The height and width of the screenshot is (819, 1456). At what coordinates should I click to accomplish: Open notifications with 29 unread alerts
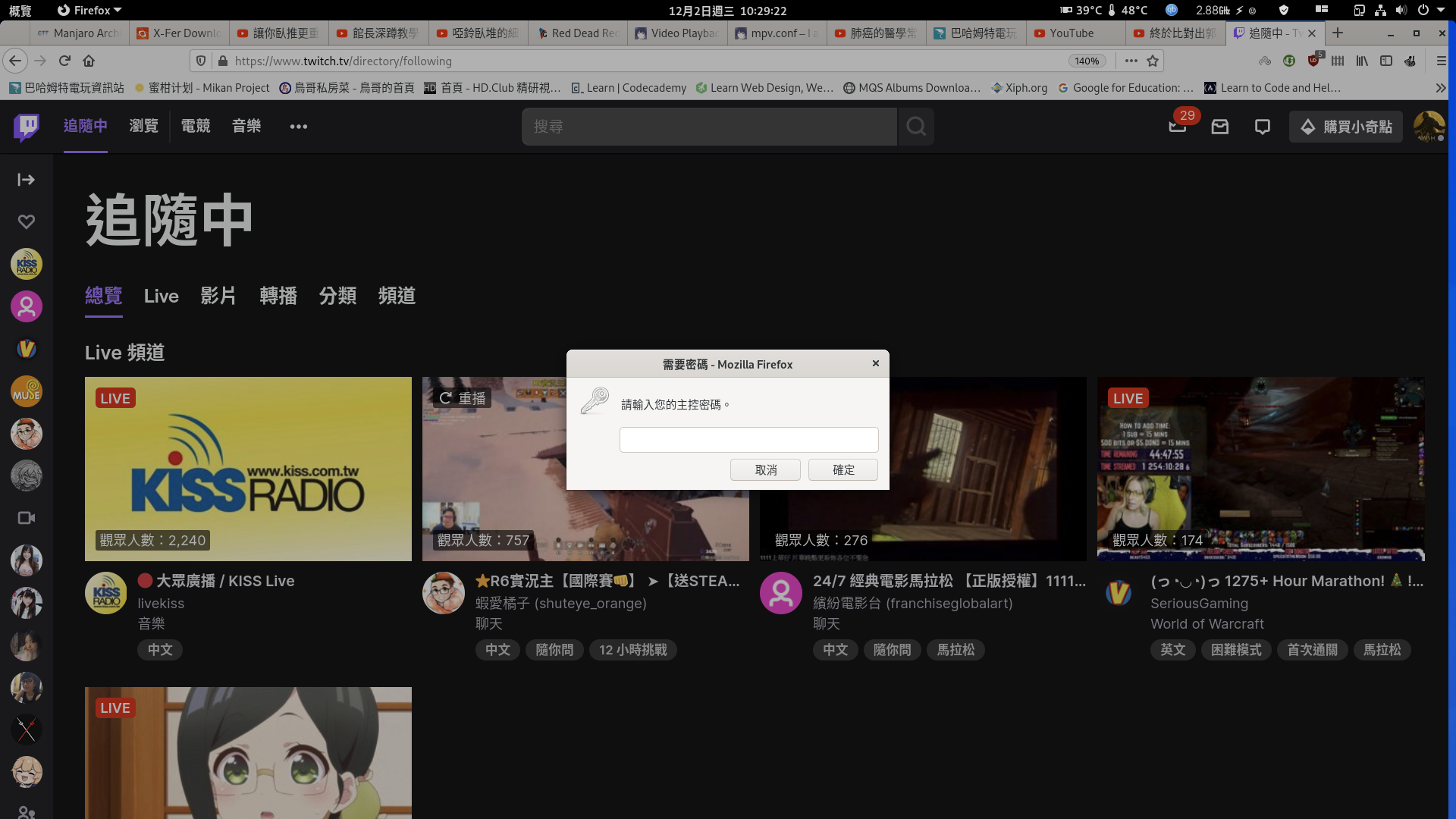(x=1177, y=127)
